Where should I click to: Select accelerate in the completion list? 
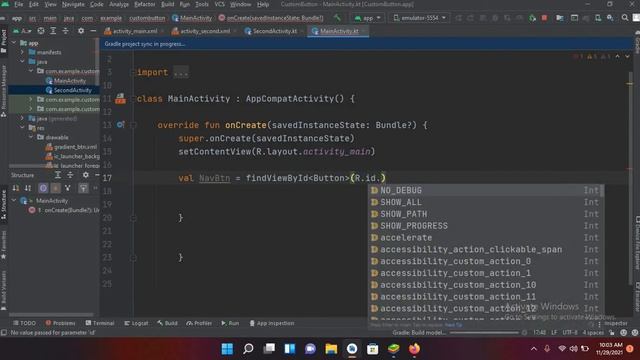(486, 238)
